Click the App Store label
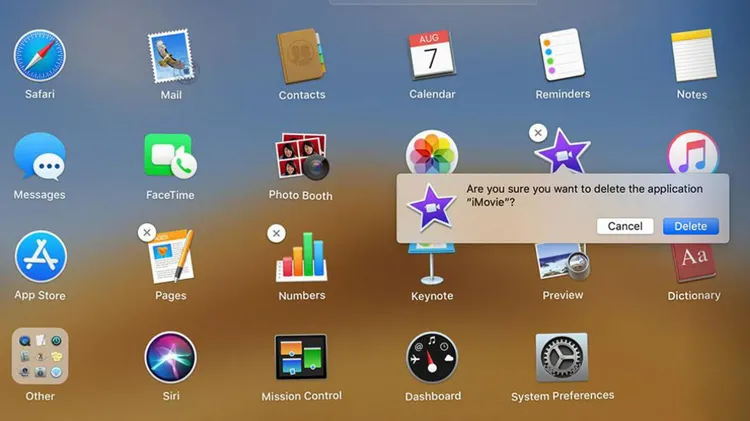 (x=40, y=296)
